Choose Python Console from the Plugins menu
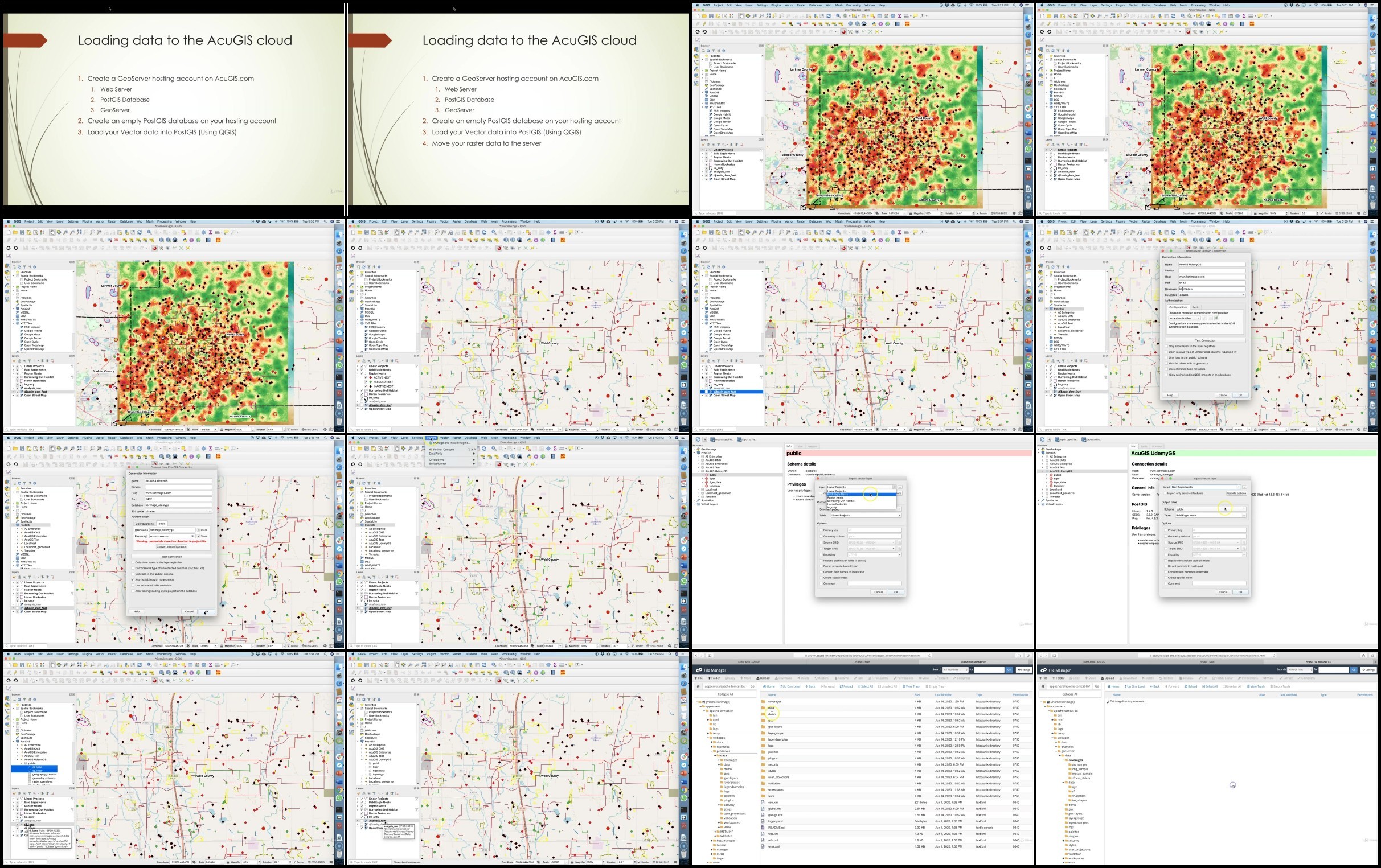 [x=443, y=450]
